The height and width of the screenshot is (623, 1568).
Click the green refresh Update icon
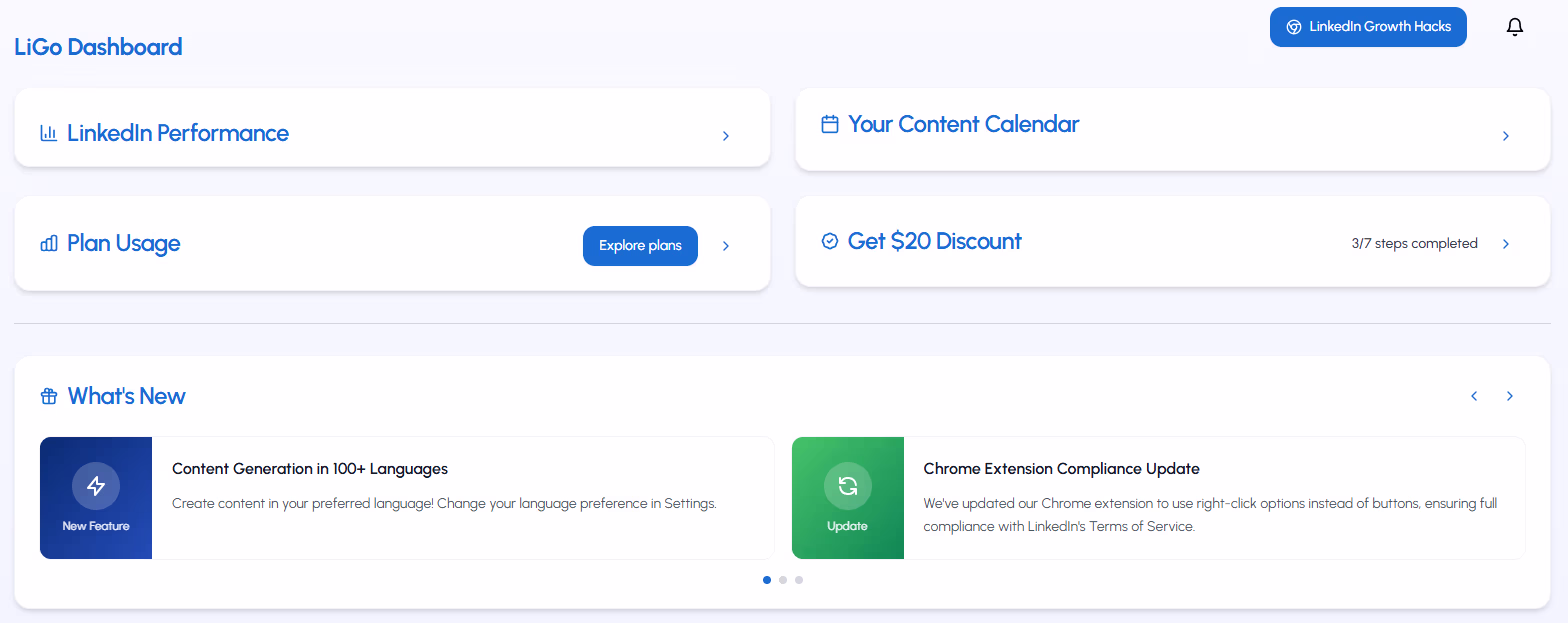point(847,486)
